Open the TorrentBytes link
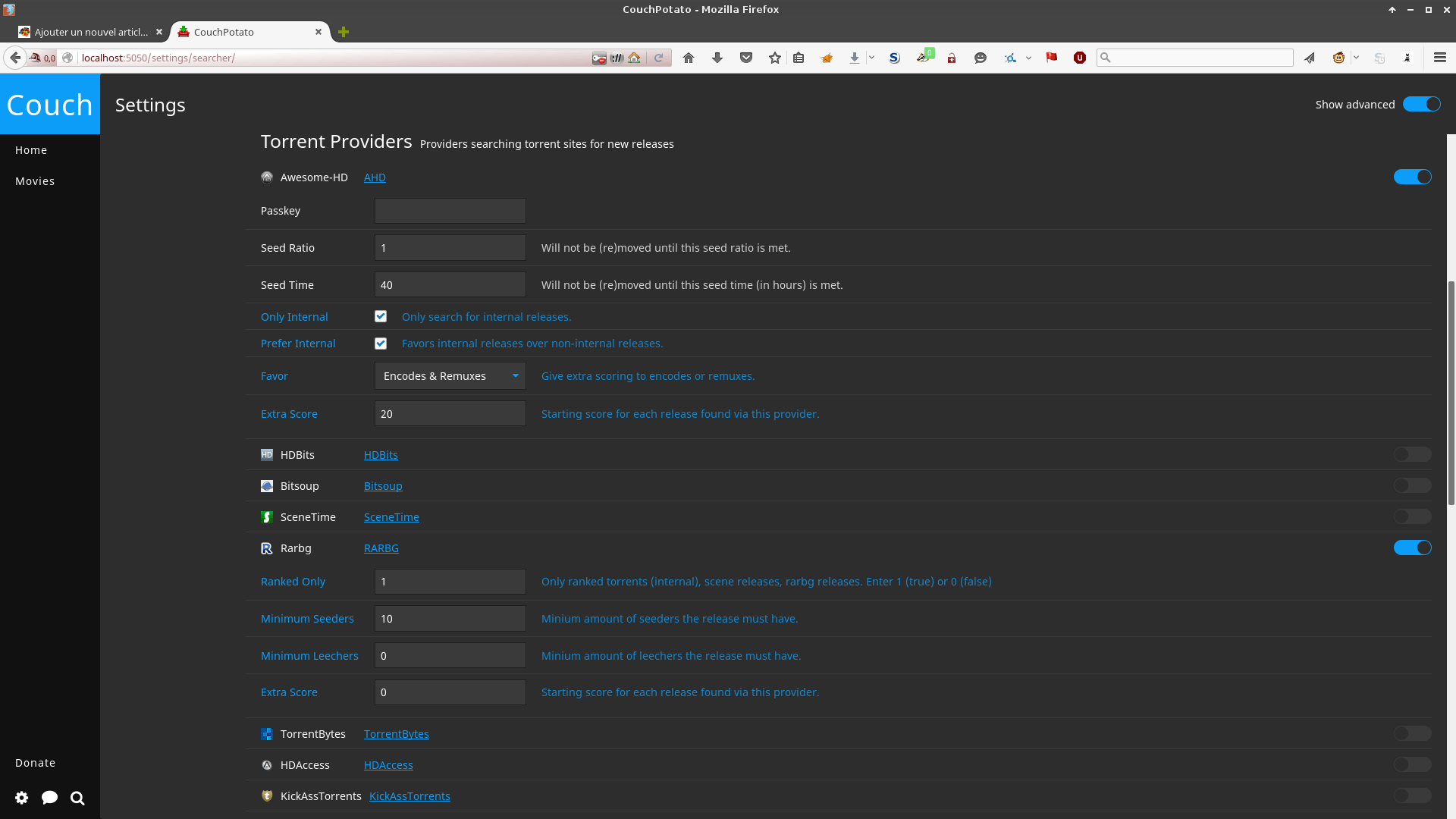 [x=397, y=734]
